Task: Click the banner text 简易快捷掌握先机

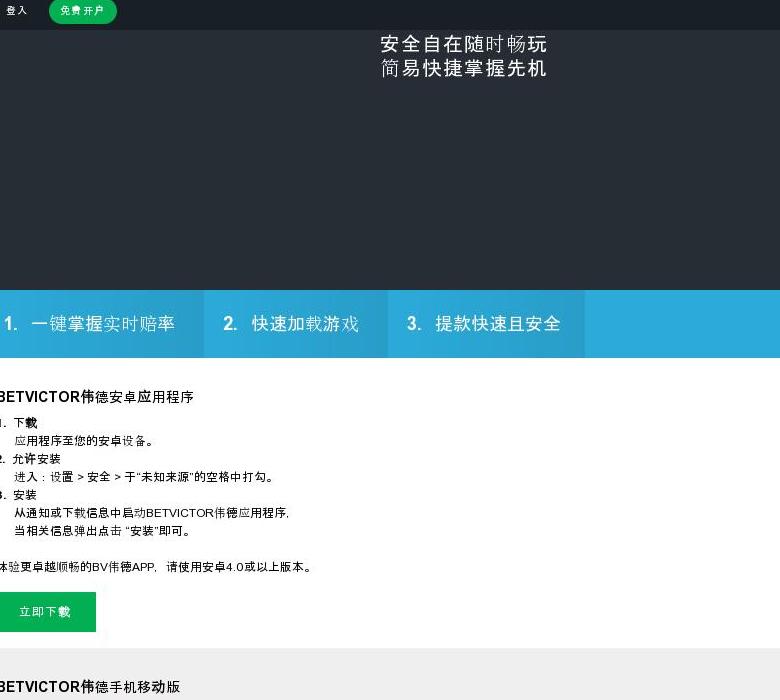Action: pos(464,68)
